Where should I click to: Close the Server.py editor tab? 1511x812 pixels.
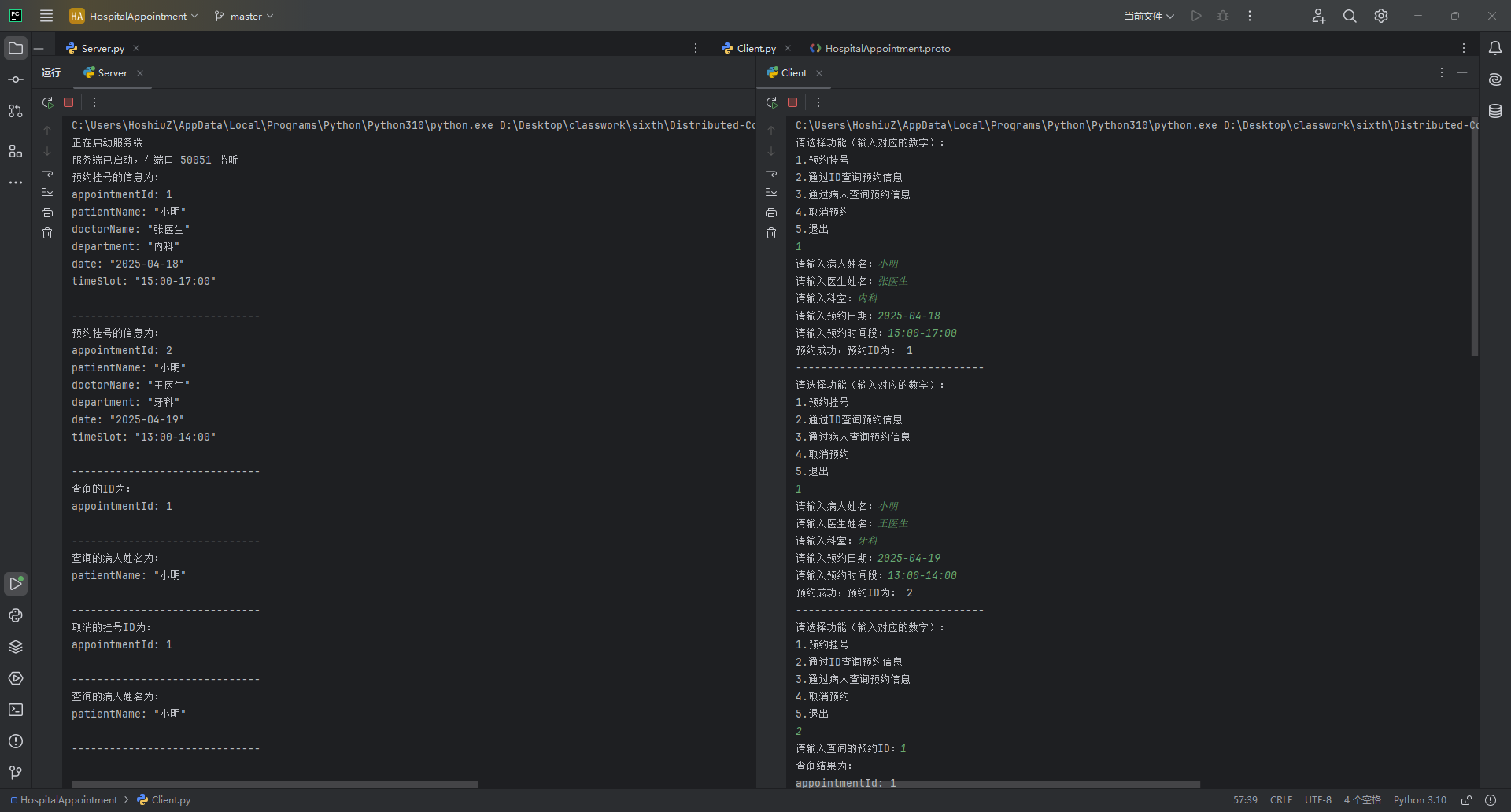(136, 48)
